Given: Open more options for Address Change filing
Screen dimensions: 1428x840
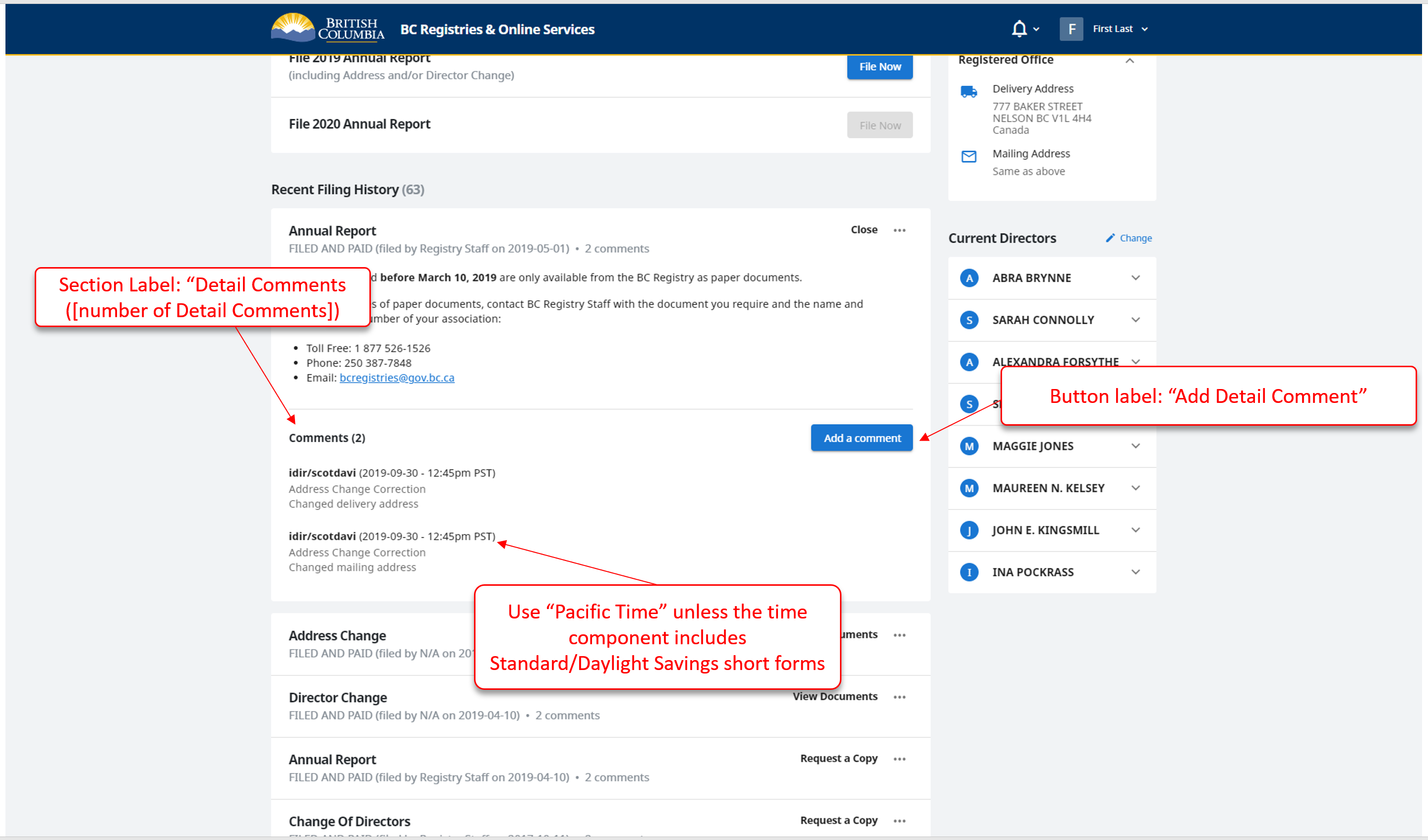Looking at the screenshot, I should pos(899,635).
